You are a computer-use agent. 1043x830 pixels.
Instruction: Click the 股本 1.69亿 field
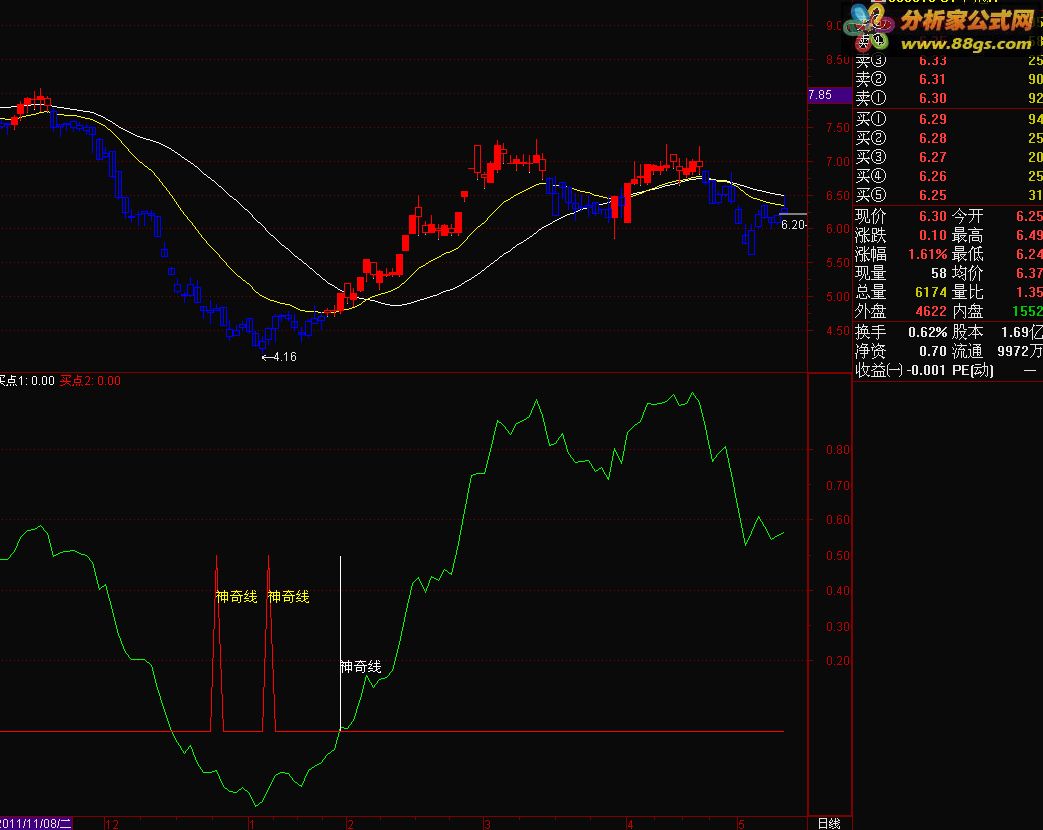(x=997, y=332)
